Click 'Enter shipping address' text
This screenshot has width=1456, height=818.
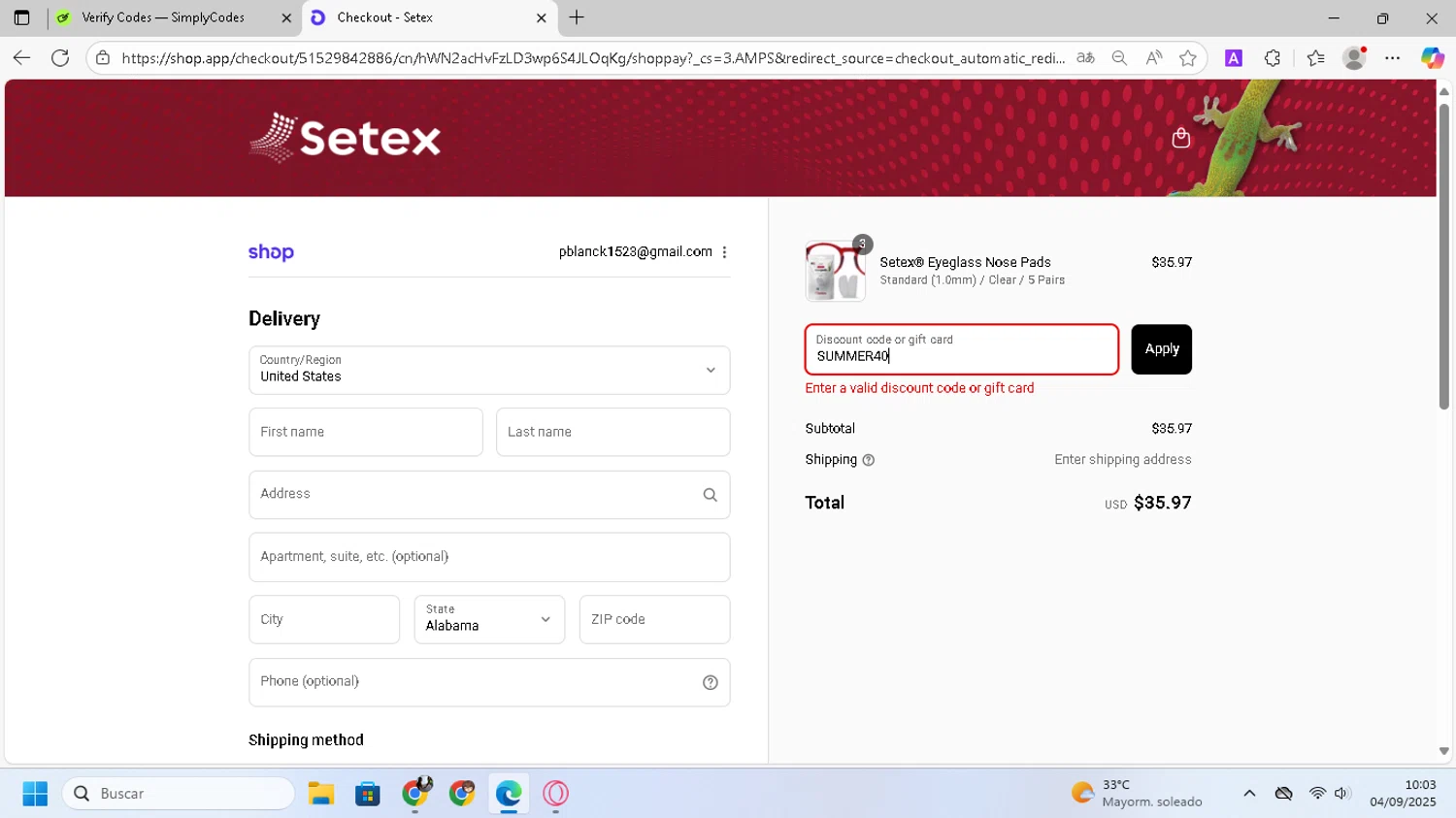(x=1122, y=460)
